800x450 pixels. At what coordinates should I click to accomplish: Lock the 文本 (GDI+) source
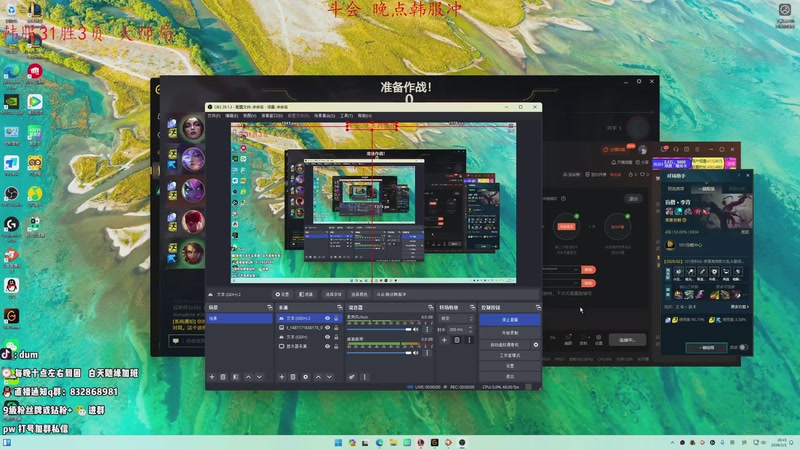337,338
